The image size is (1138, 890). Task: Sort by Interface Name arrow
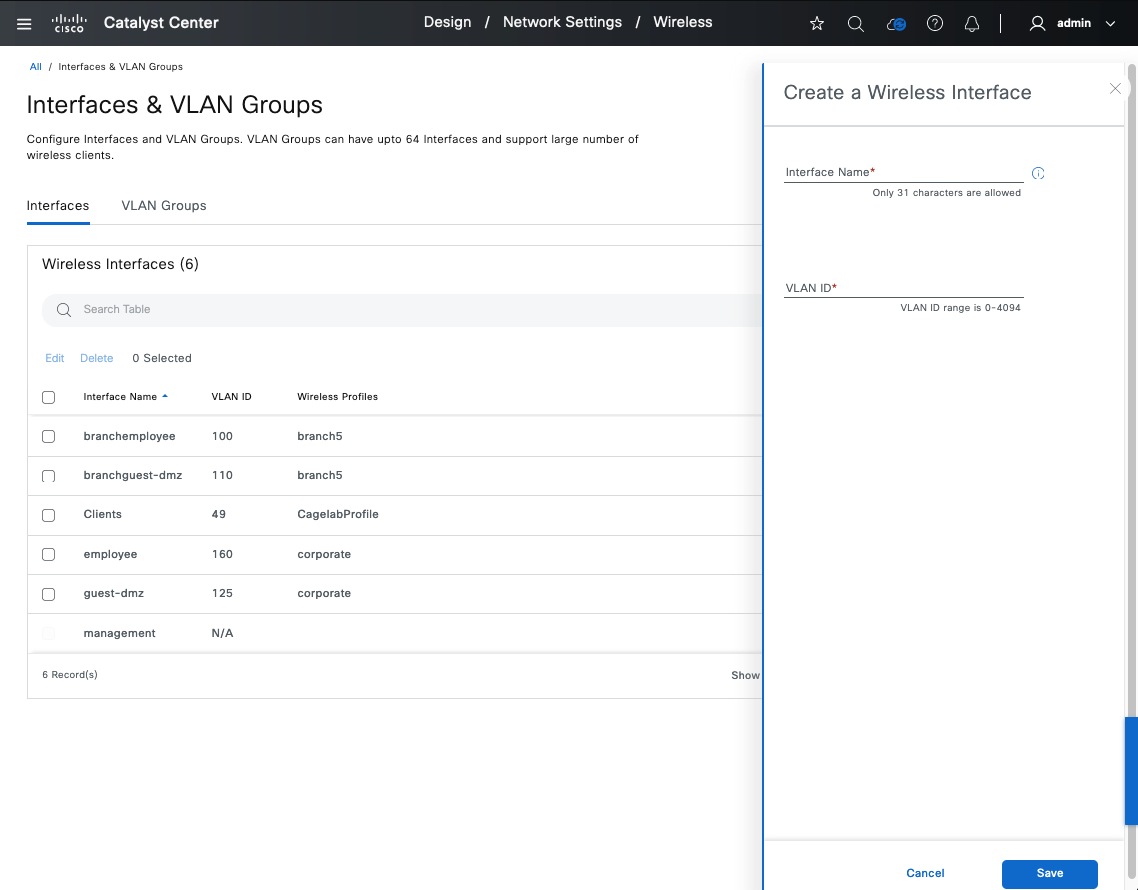point(165,396)
